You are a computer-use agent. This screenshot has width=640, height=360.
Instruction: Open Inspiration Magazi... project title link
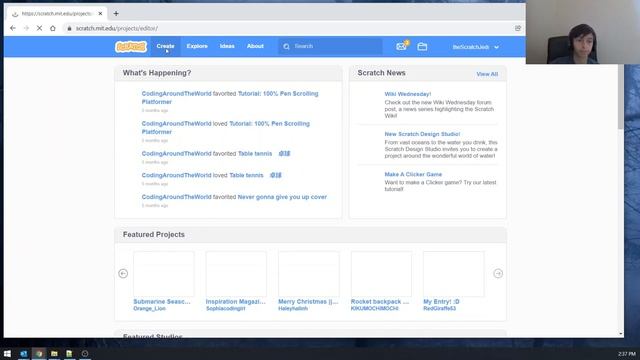tap(236, 302)
